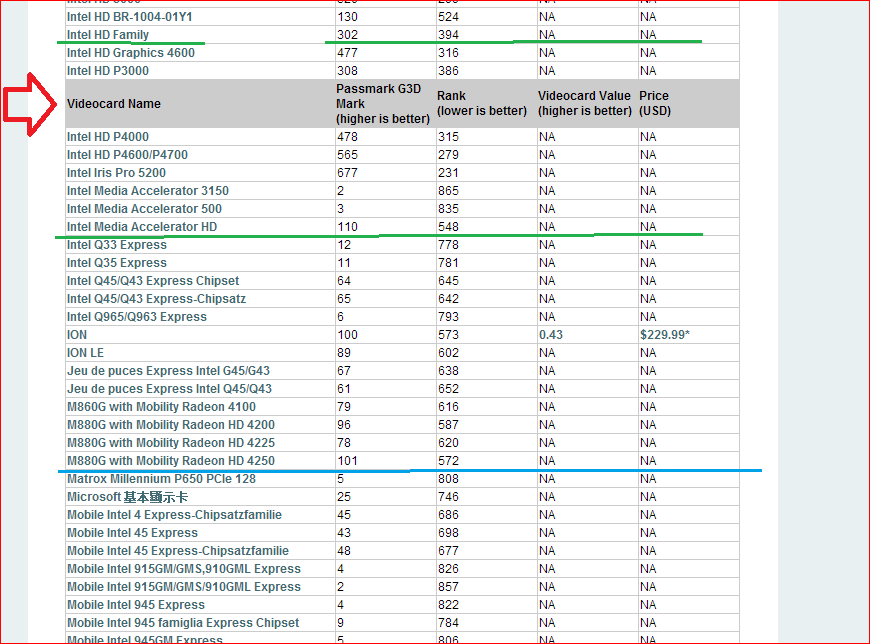Viewport: 870px width, 644px height.
Task: Click Jeu de puces Express Intel G45/G43
Action: [168, 371]
